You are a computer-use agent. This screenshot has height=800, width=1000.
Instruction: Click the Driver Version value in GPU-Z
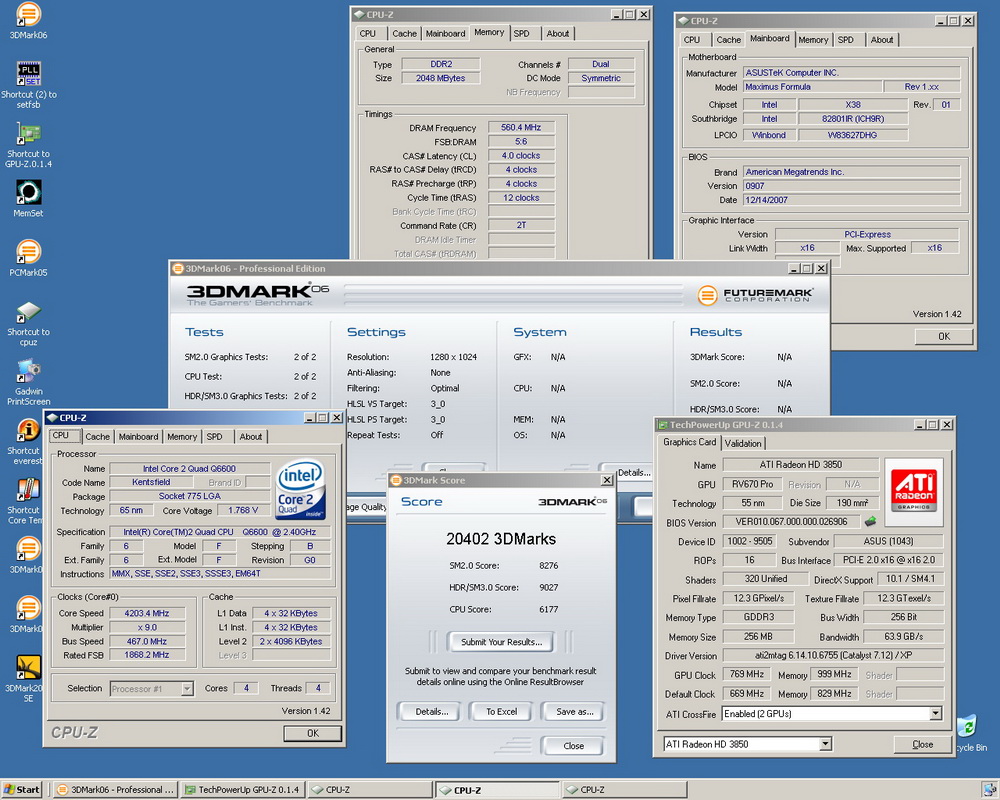[x=832, y=655]
